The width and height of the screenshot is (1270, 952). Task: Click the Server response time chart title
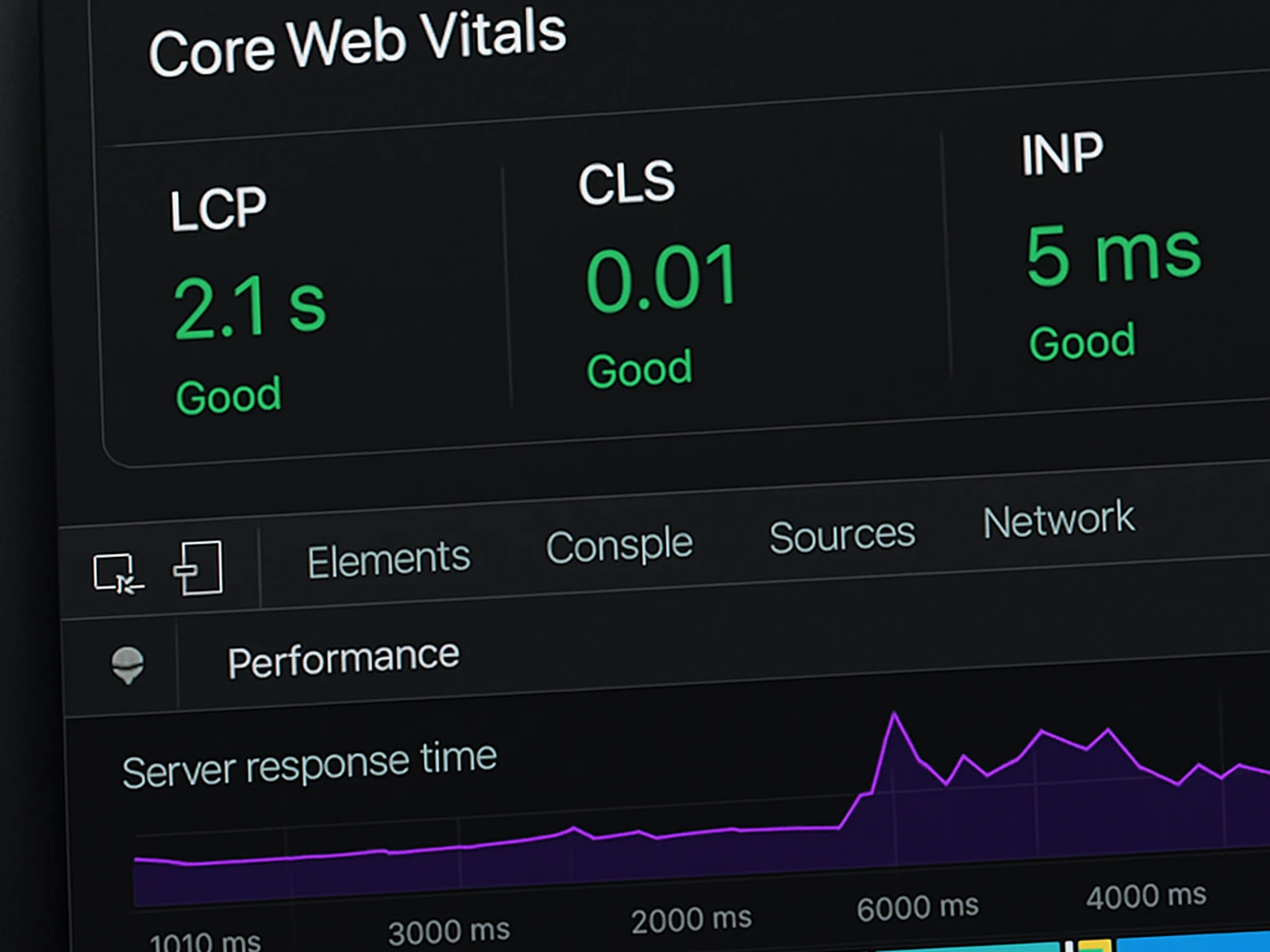tap(309, 764)
